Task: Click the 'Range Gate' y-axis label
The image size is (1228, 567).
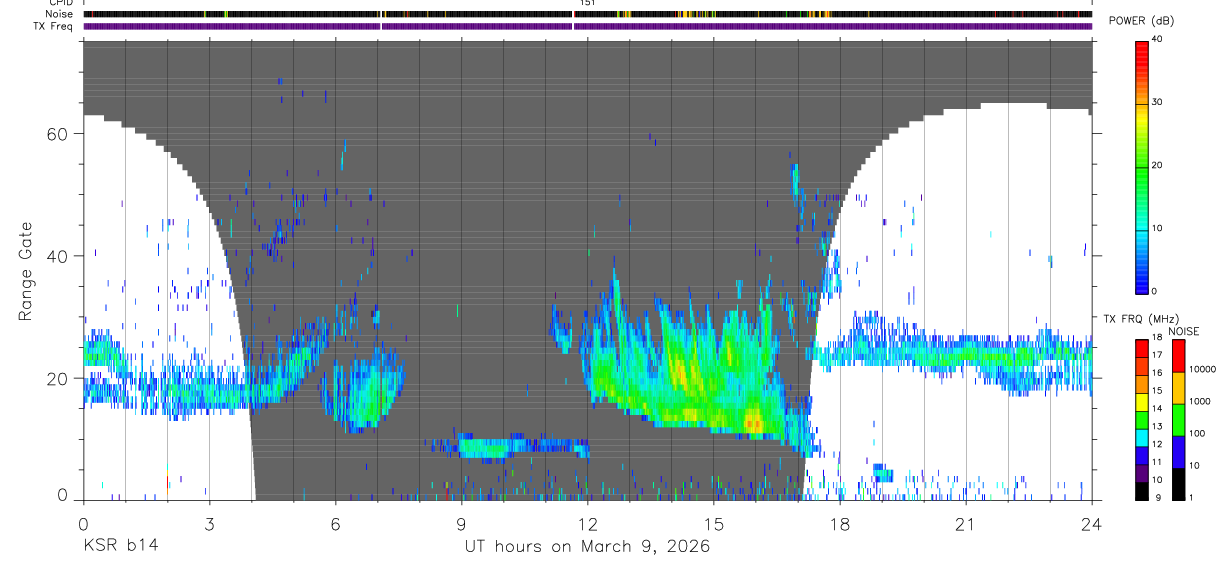Action: point(27,272)
